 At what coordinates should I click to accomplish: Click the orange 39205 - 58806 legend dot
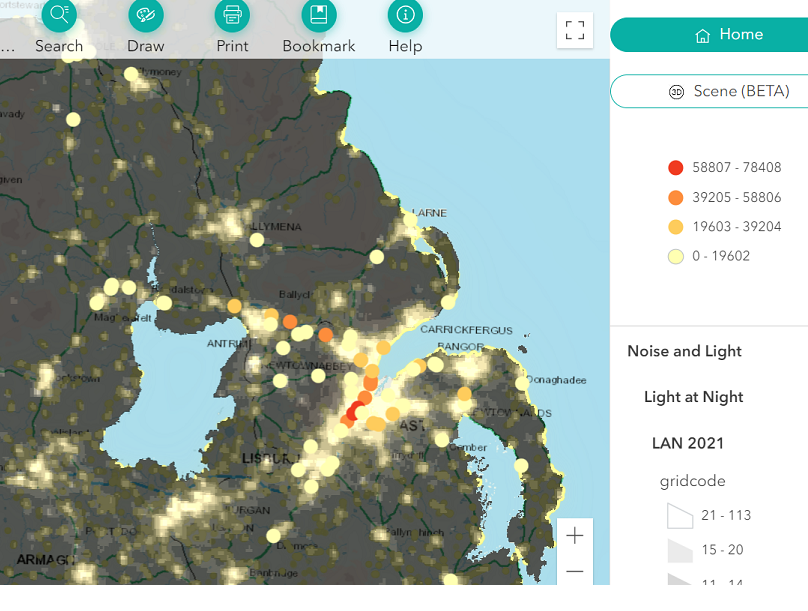pyautogui.click(x=676, y=198)
